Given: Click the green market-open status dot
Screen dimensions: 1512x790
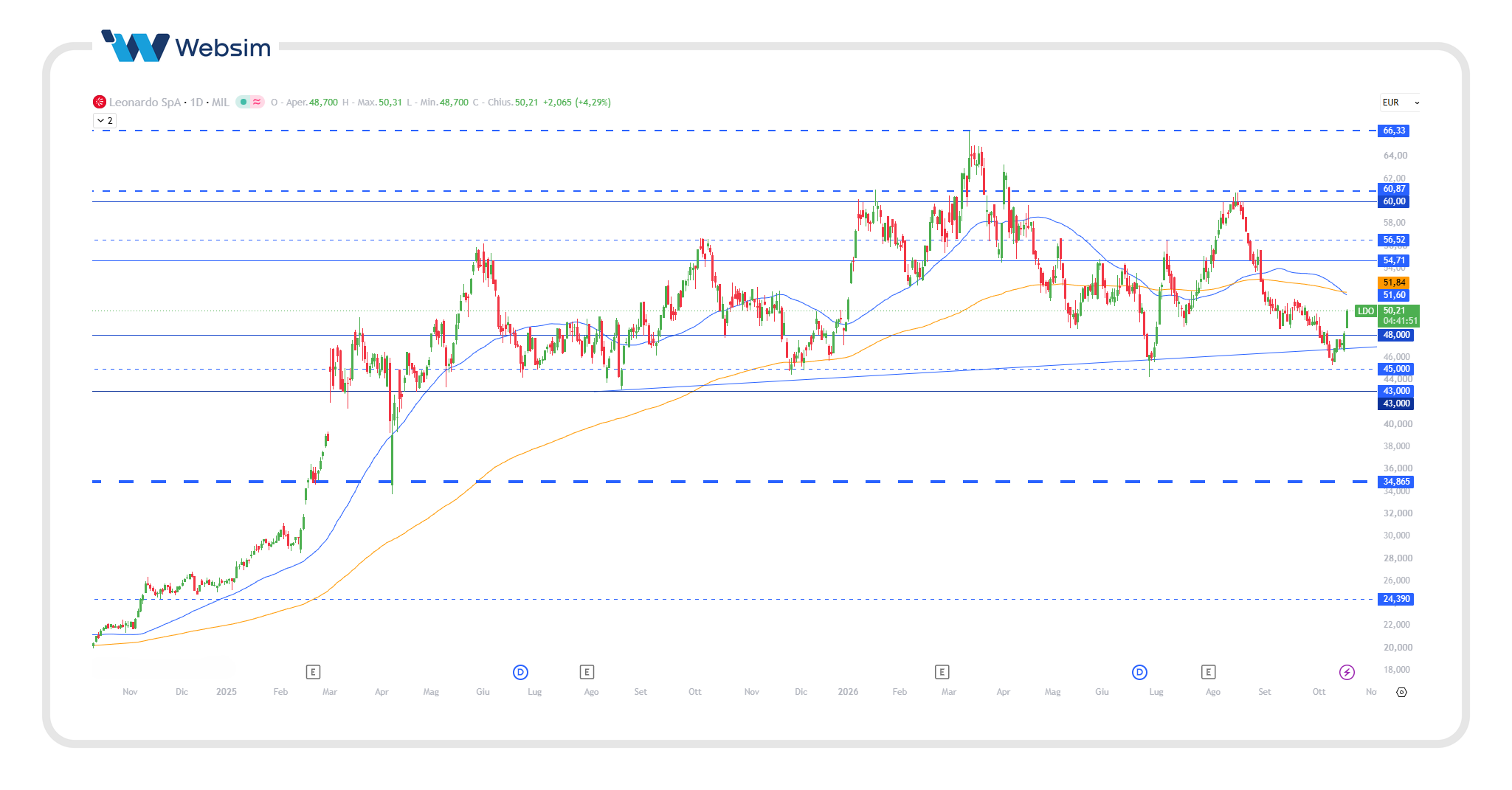Looking at the screenshot, I should pyautogui.click(x=244, y=102).
